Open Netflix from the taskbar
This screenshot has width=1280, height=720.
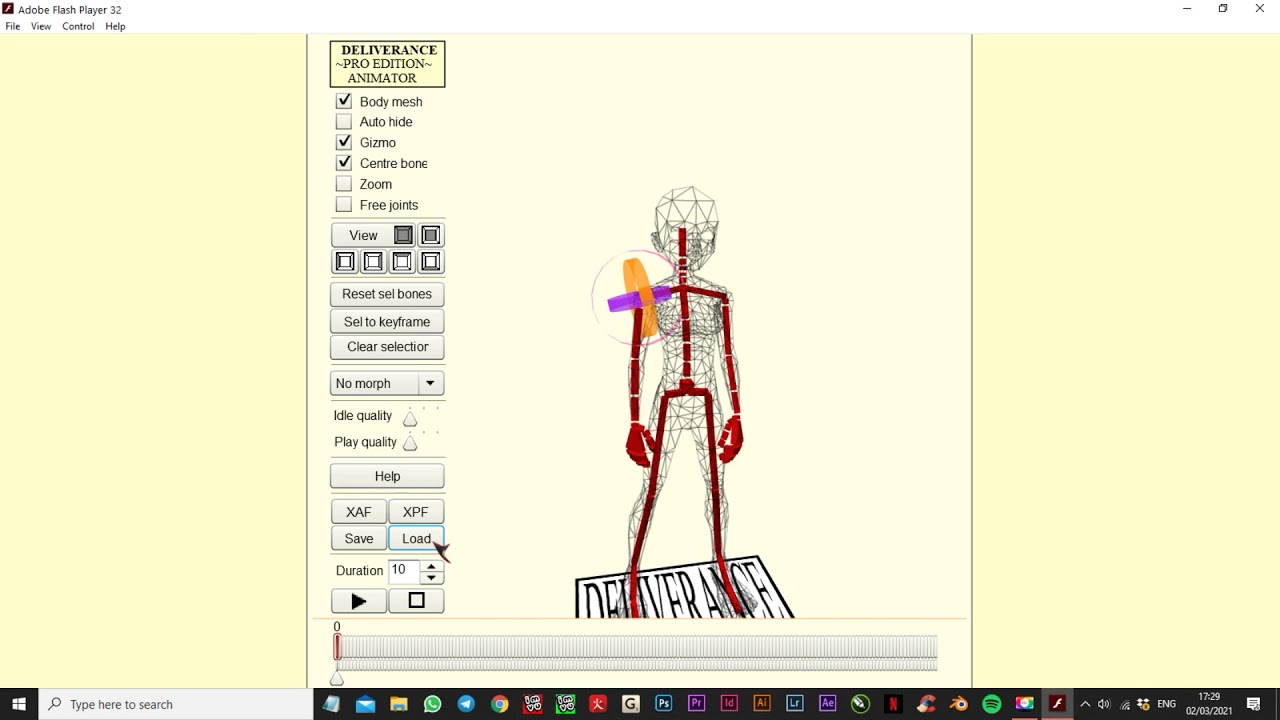(893, 704)
